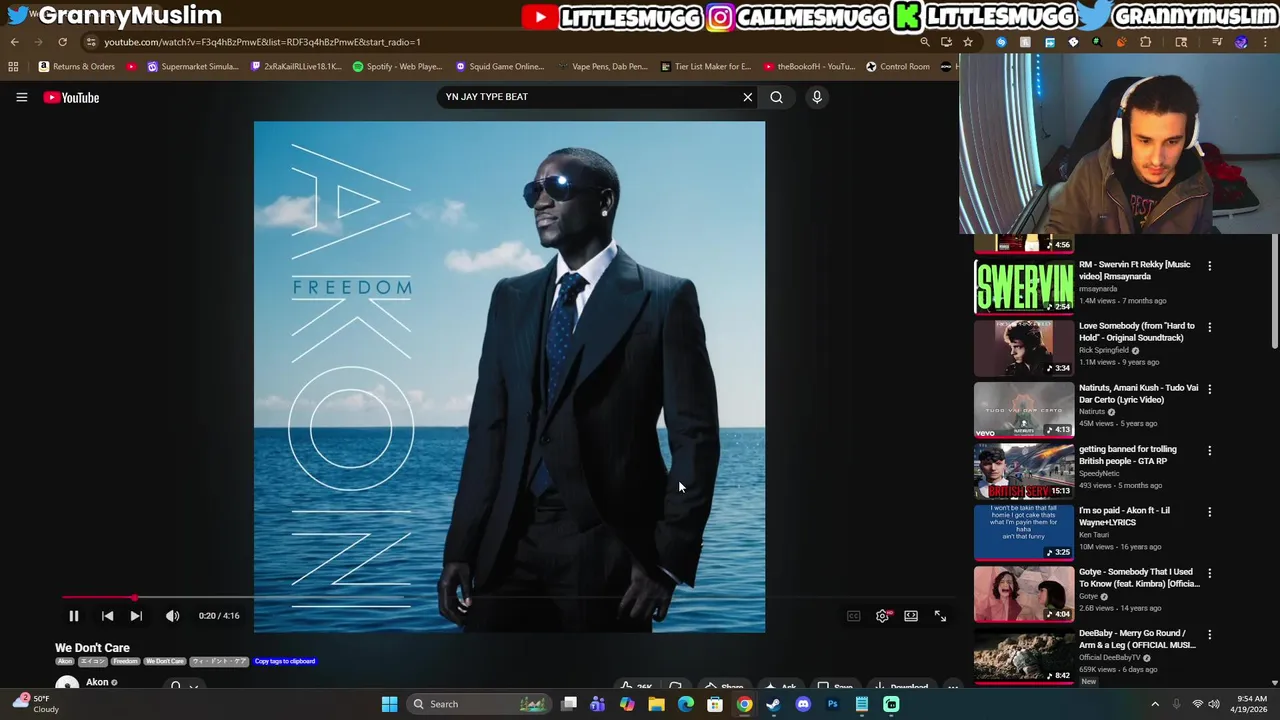Play the Love Somebody thumbnail
This screenshot has height=720, width=1280.
click(x=1024, y=347)
